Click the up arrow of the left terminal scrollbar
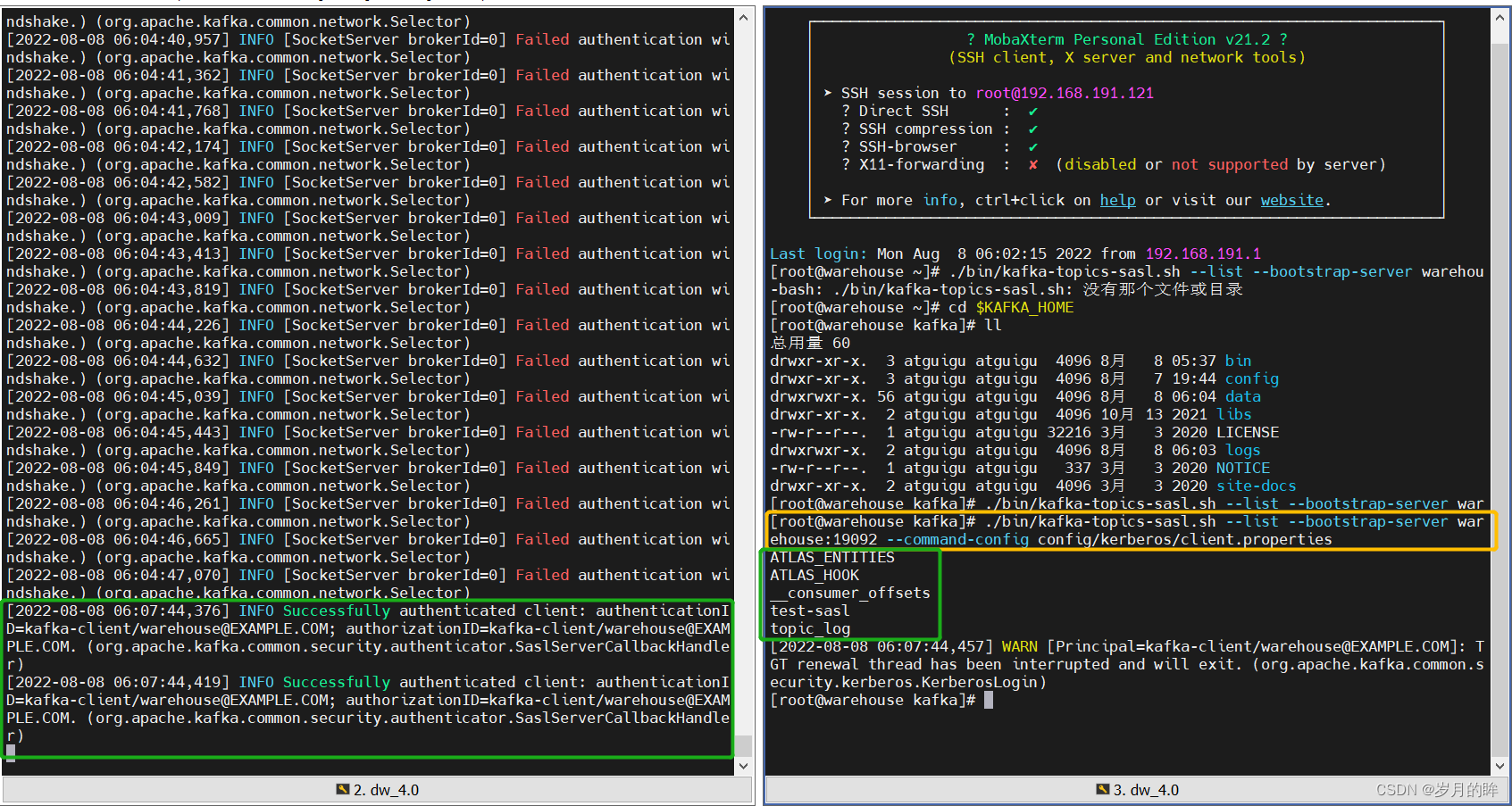Screen dimensions: 1512x806 743,16
